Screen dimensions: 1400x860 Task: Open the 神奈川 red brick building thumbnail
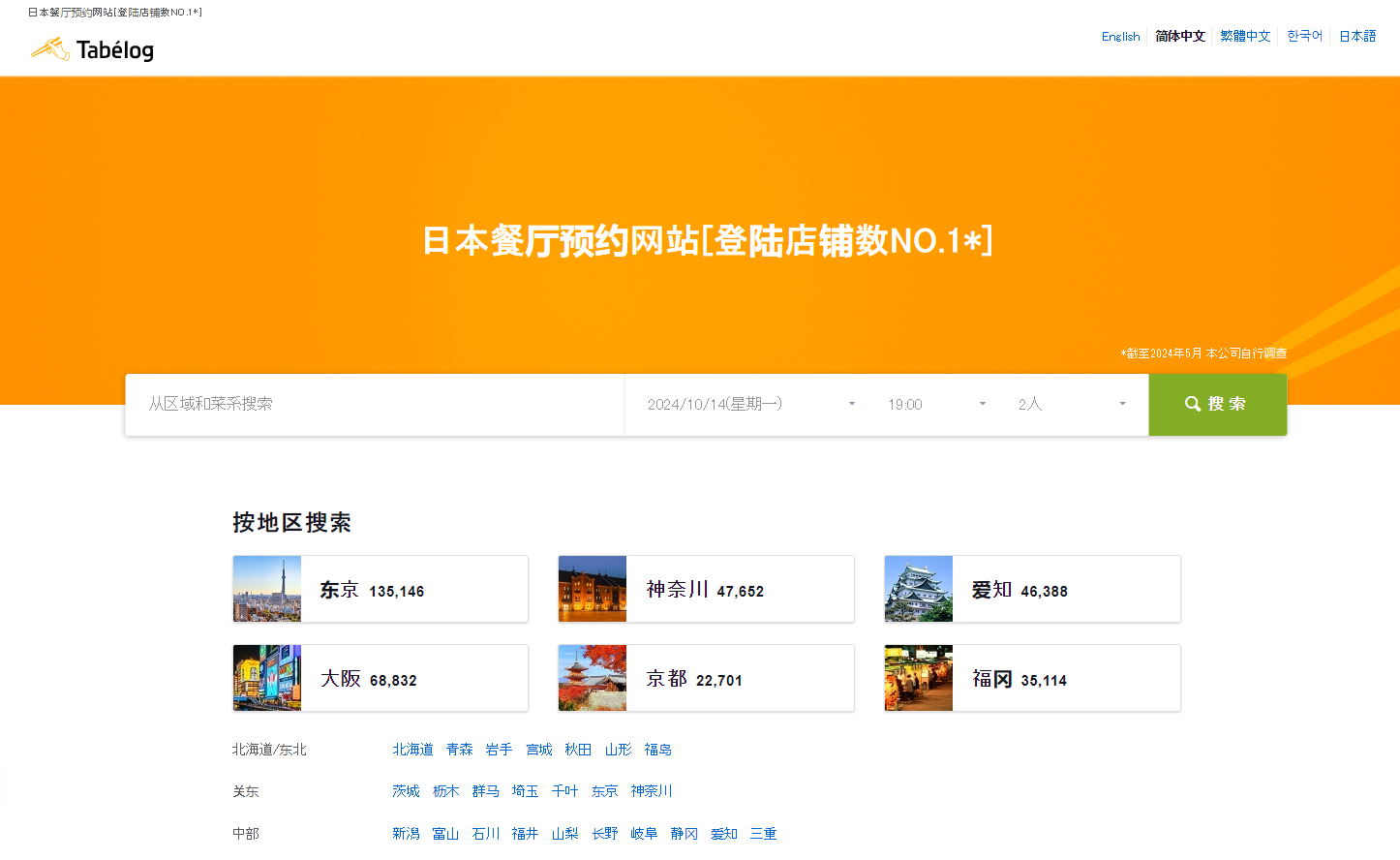[593, 589]
